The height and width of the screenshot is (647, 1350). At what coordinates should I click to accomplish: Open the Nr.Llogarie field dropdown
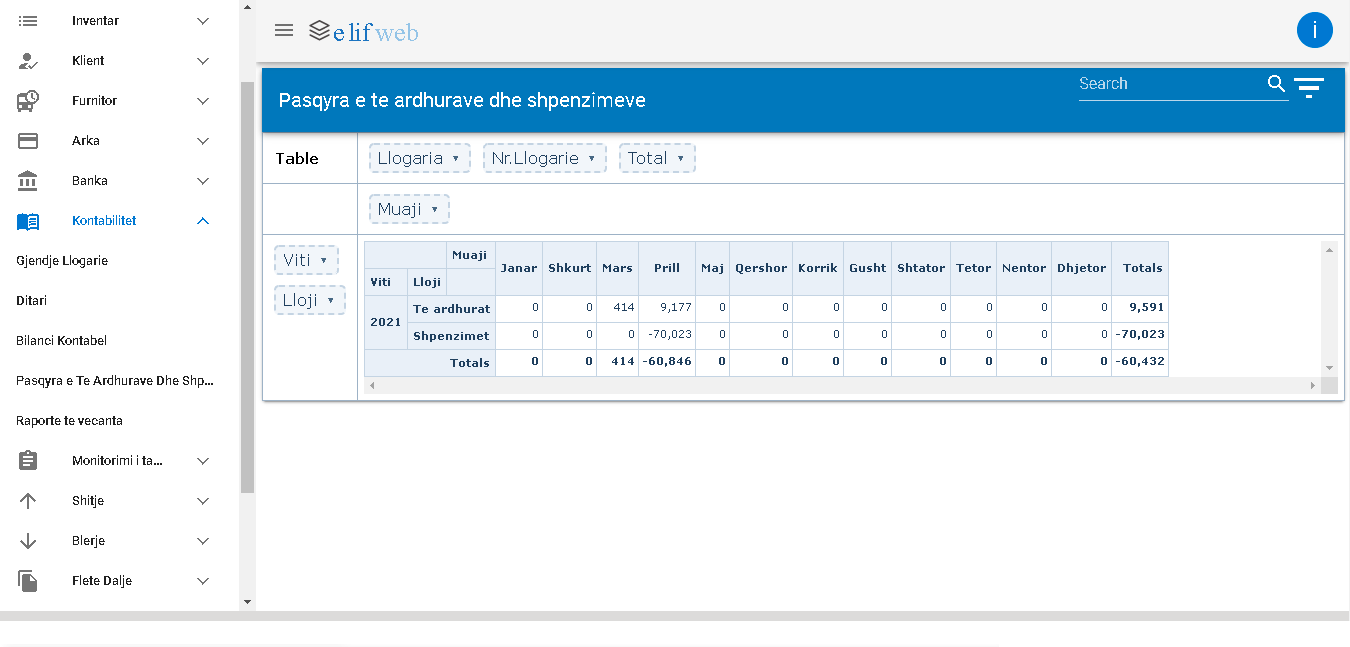click(591, 159)
